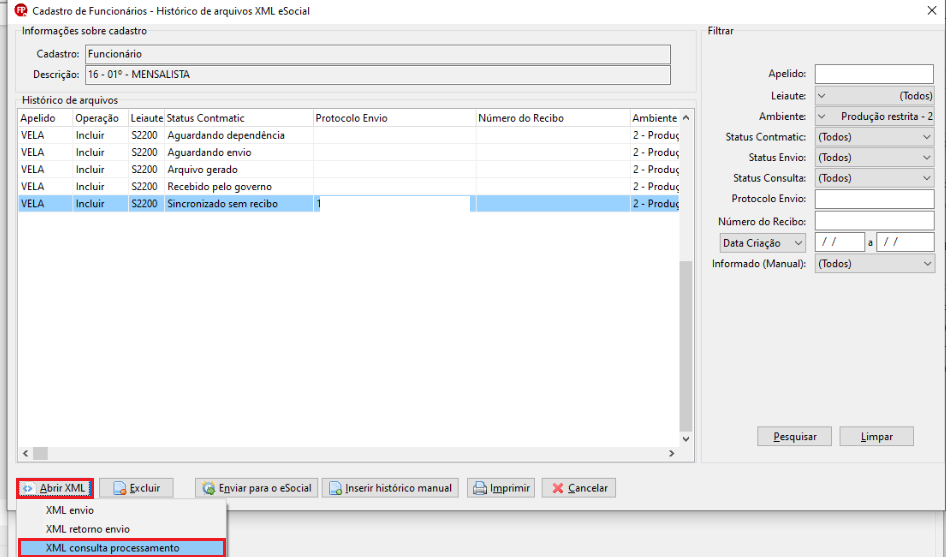This screenshot has width=946, height=557.
Task: Select the row Recebido pelo governo
Action: pos(349,186)
